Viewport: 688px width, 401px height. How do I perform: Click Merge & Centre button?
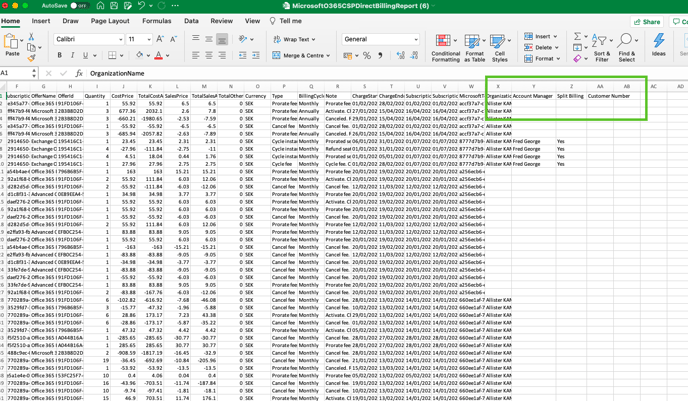(x=301, y=55)
